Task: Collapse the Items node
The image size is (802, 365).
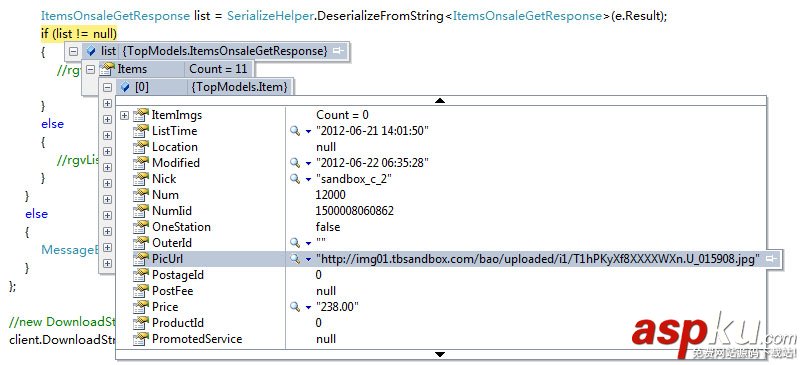Action: (x=91, y=69)
